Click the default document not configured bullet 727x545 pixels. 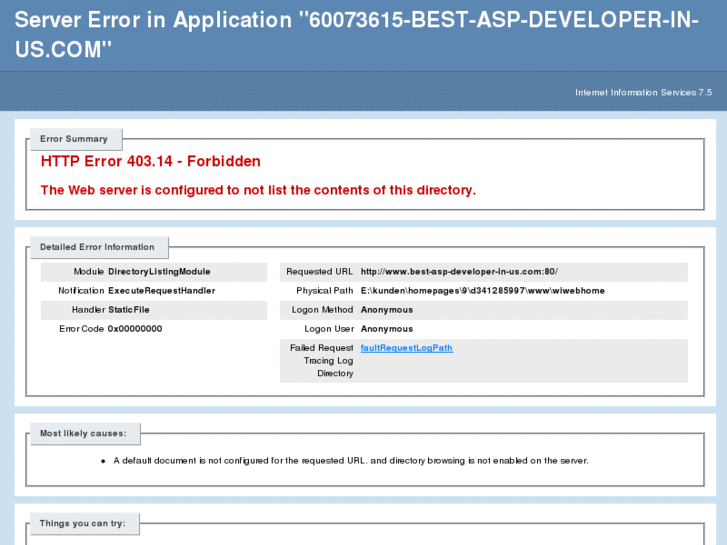[x=350, y=461]
